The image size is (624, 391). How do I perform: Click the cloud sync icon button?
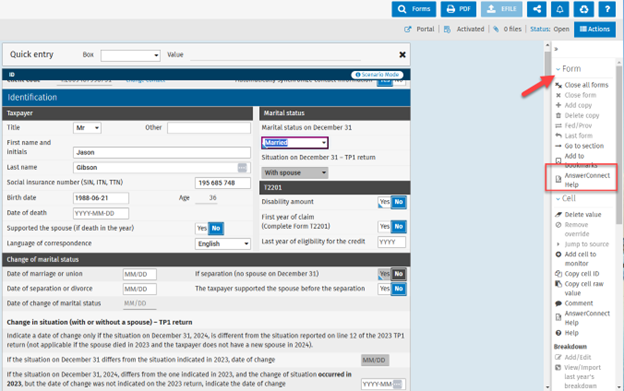tap(584, 9)
